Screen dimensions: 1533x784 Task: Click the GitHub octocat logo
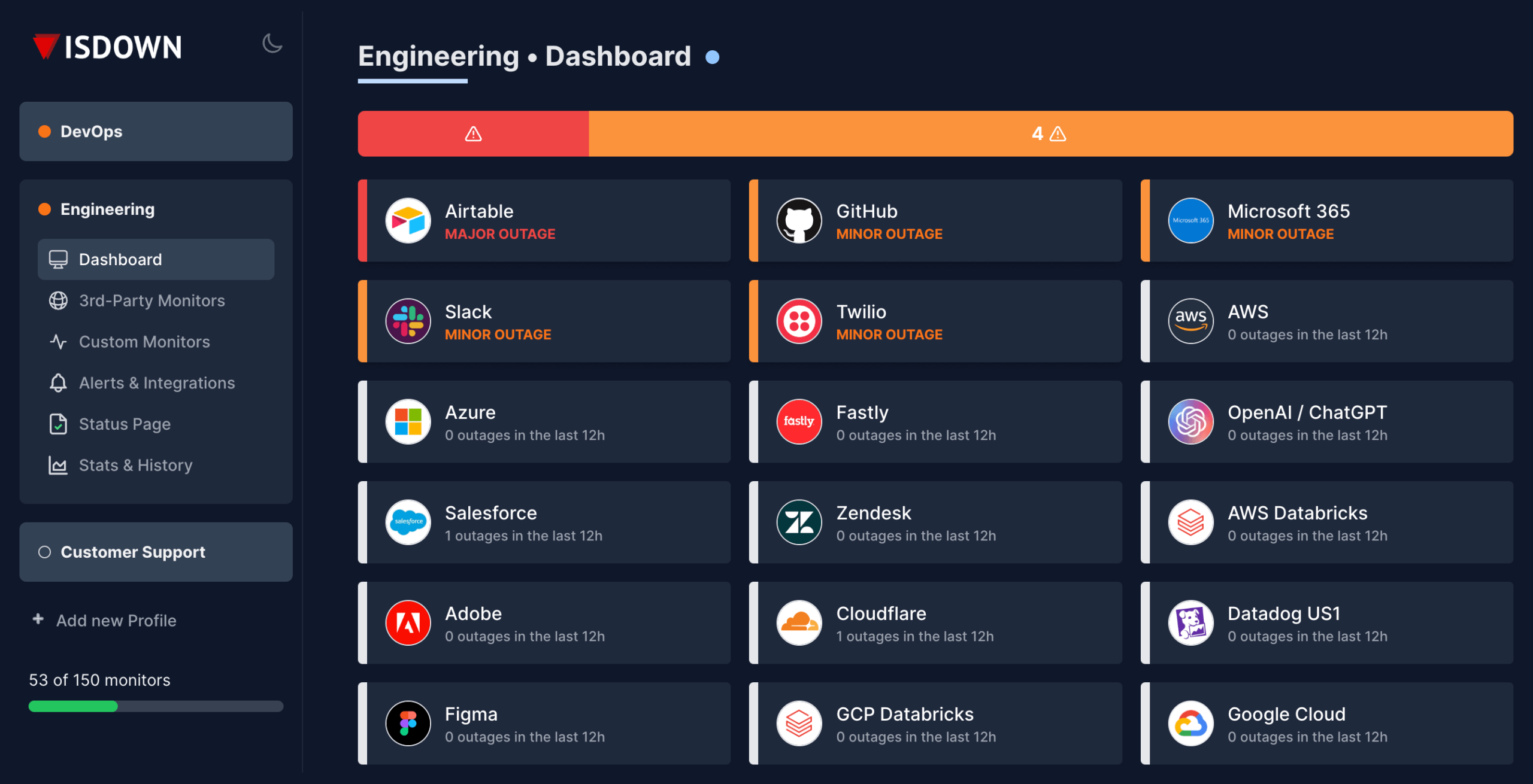click(799, 221)
